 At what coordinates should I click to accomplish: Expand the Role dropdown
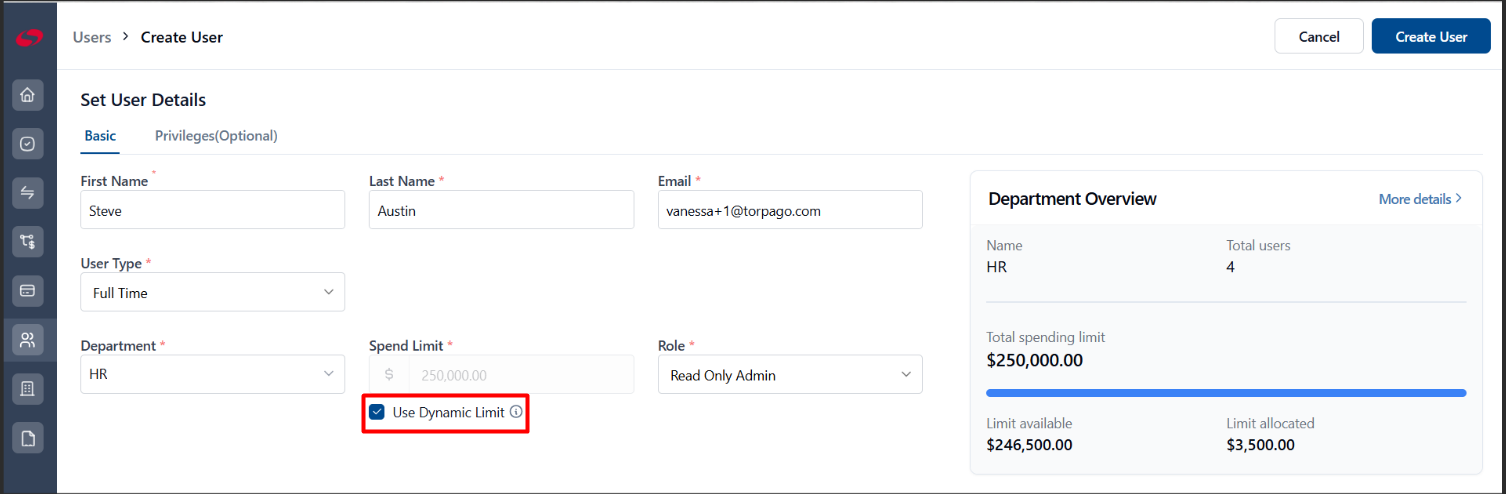790,374
